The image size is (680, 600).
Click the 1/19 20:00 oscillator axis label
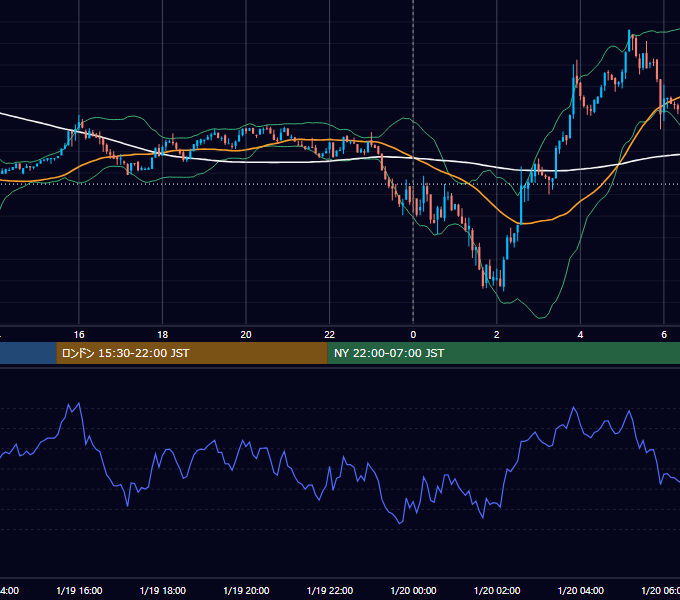click(x=246, y=590)
